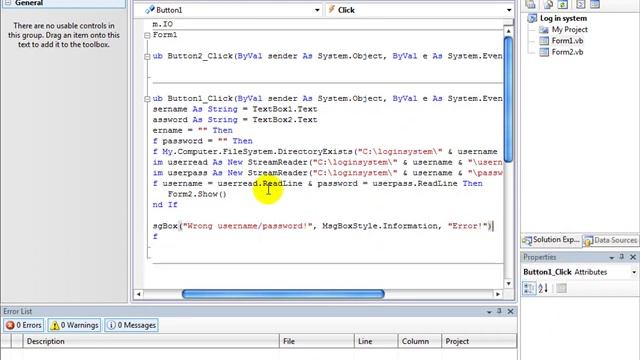Screen dimensions: 640x360
Task: Pin the Properties panel
Action: (622, 257)
